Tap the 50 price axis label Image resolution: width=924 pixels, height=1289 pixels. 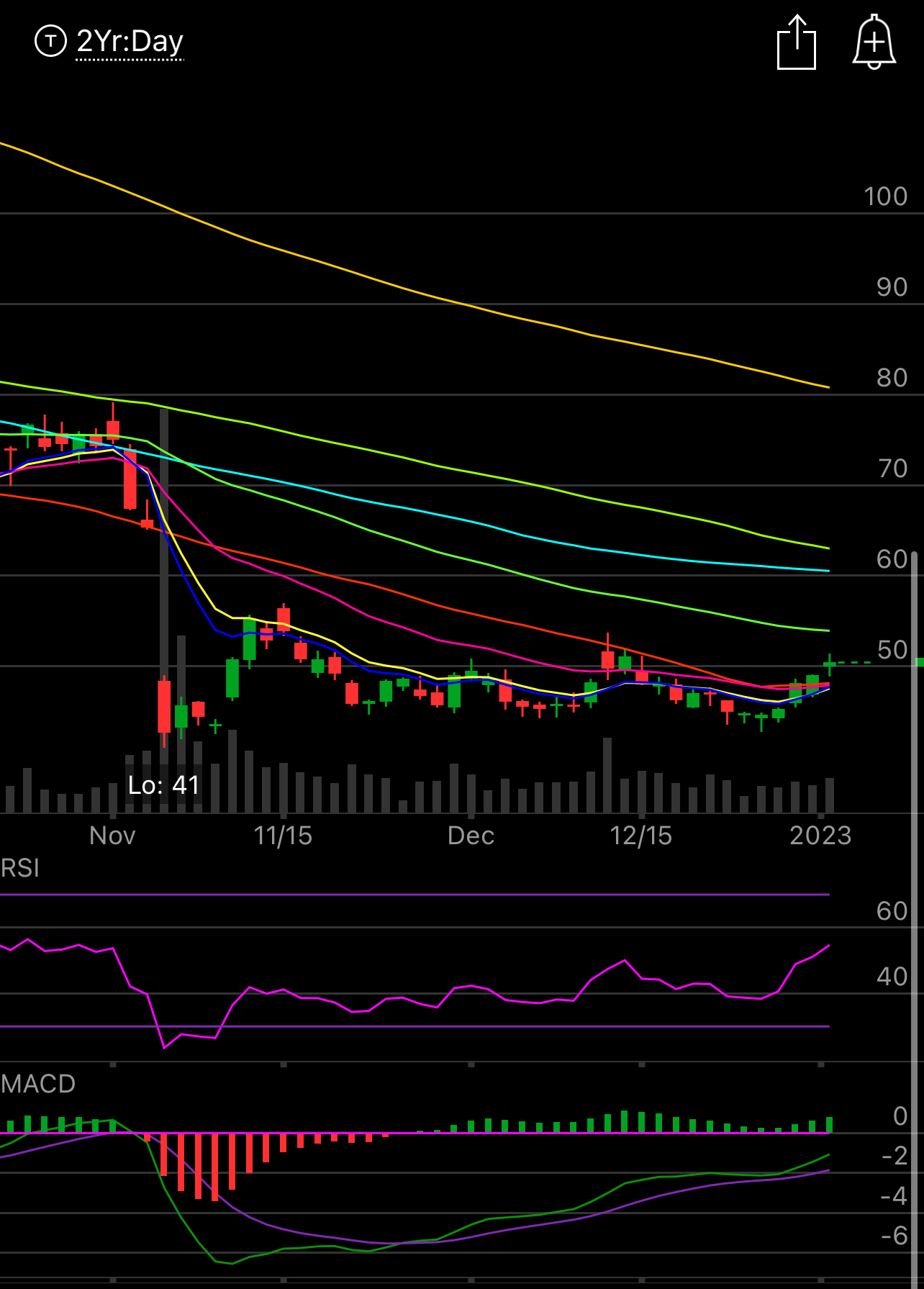[x=892, y=650]
